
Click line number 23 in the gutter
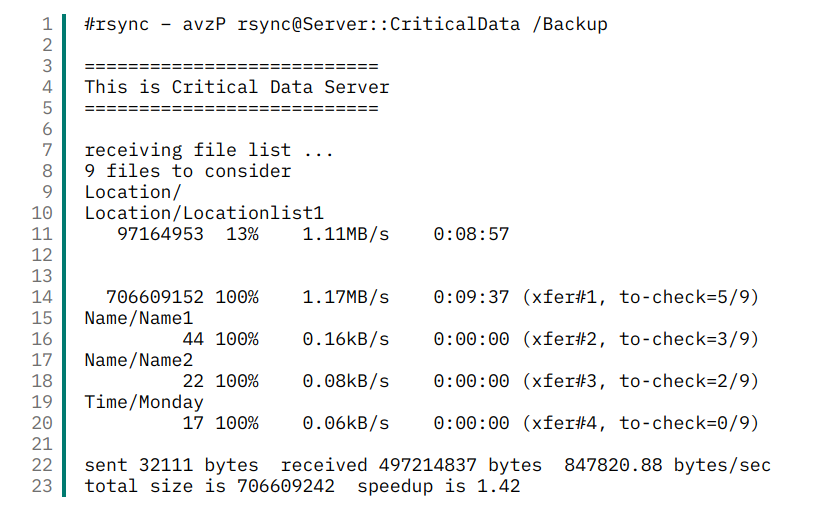(x=43, y=486)
